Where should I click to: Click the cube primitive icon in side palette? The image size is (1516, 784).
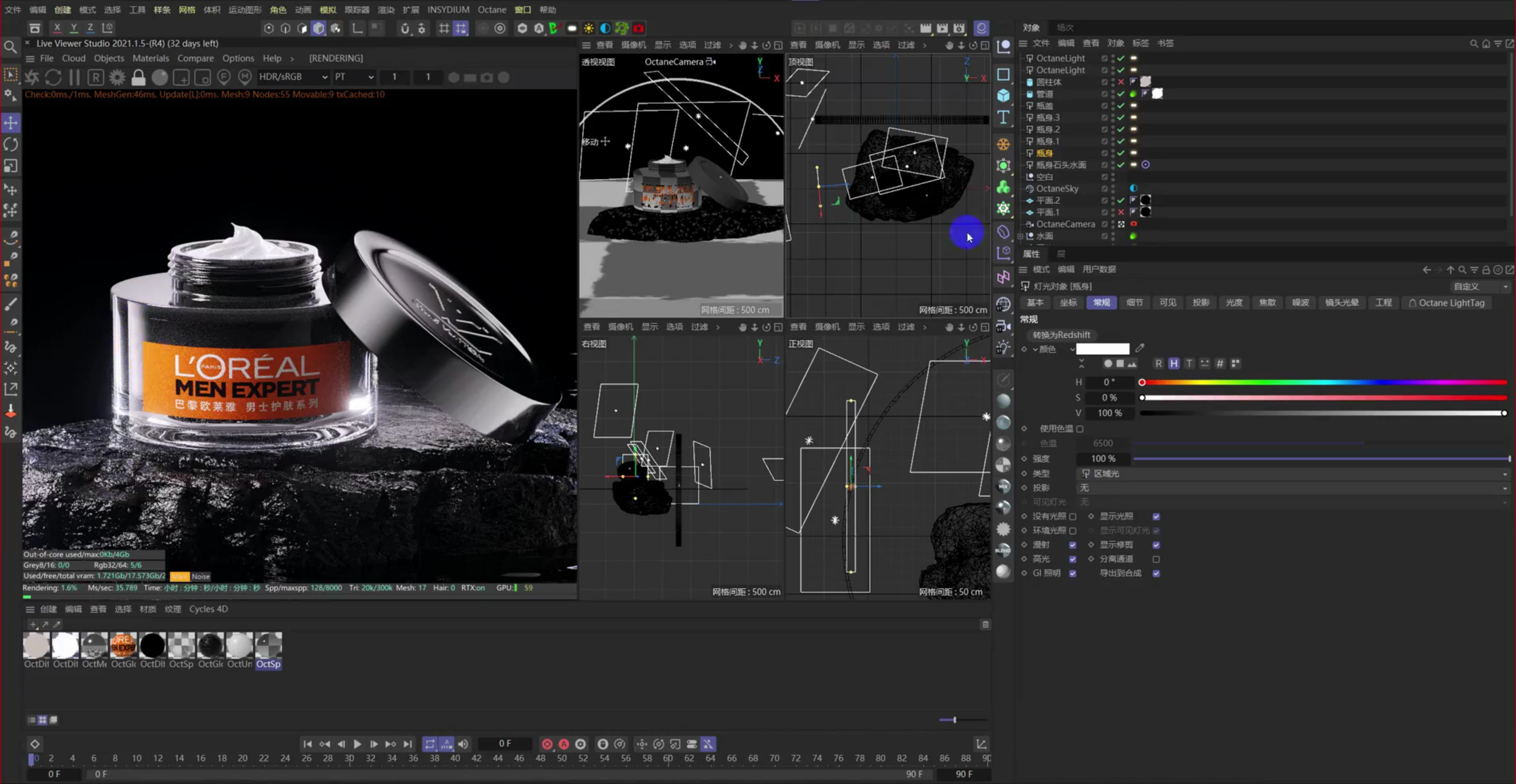tap(1003, 95)
